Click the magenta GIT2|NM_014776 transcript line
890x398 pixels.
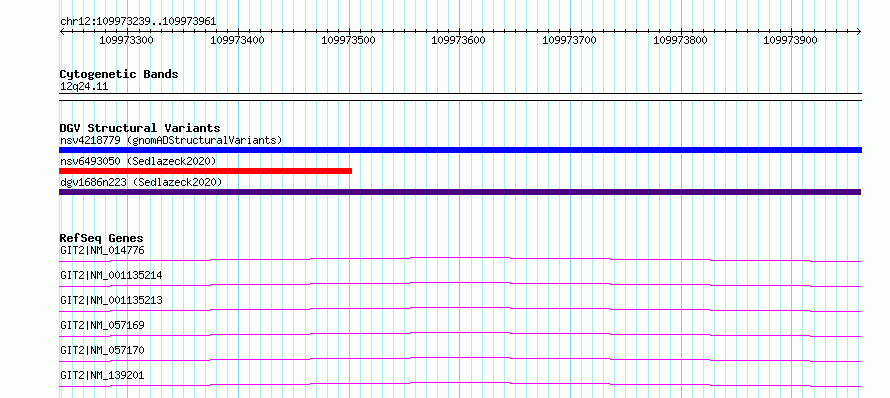pyautogui.click(x=460, y=259)
